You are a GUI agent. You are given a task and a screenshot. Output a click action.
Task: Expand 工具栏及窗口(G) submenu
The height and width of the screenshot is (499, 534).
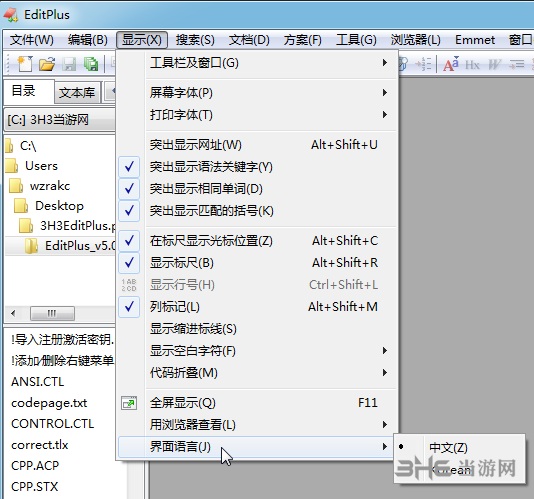[258, 63]
